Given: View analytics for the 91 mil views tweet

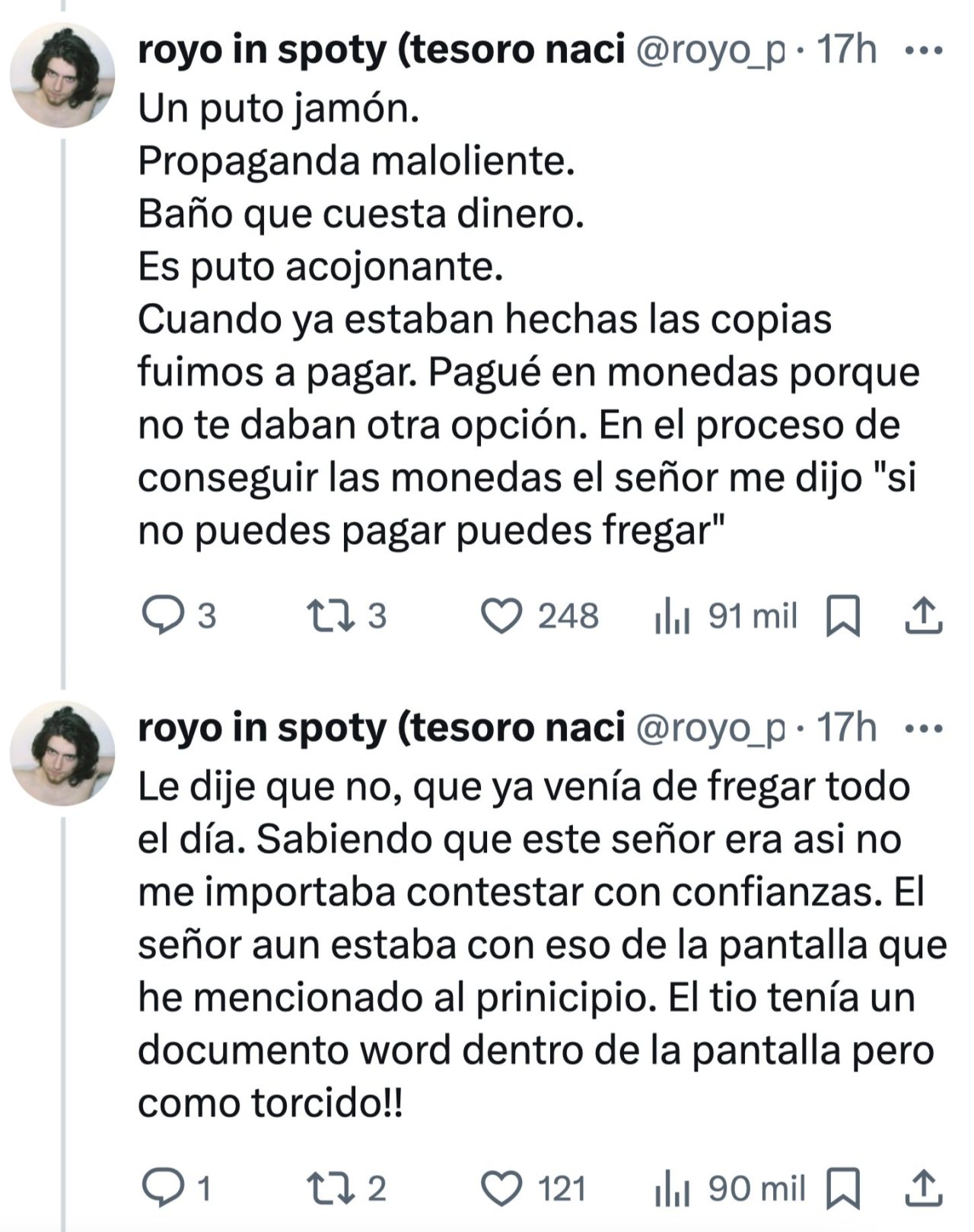Looking at the screenshot, I should coord(673,616).
